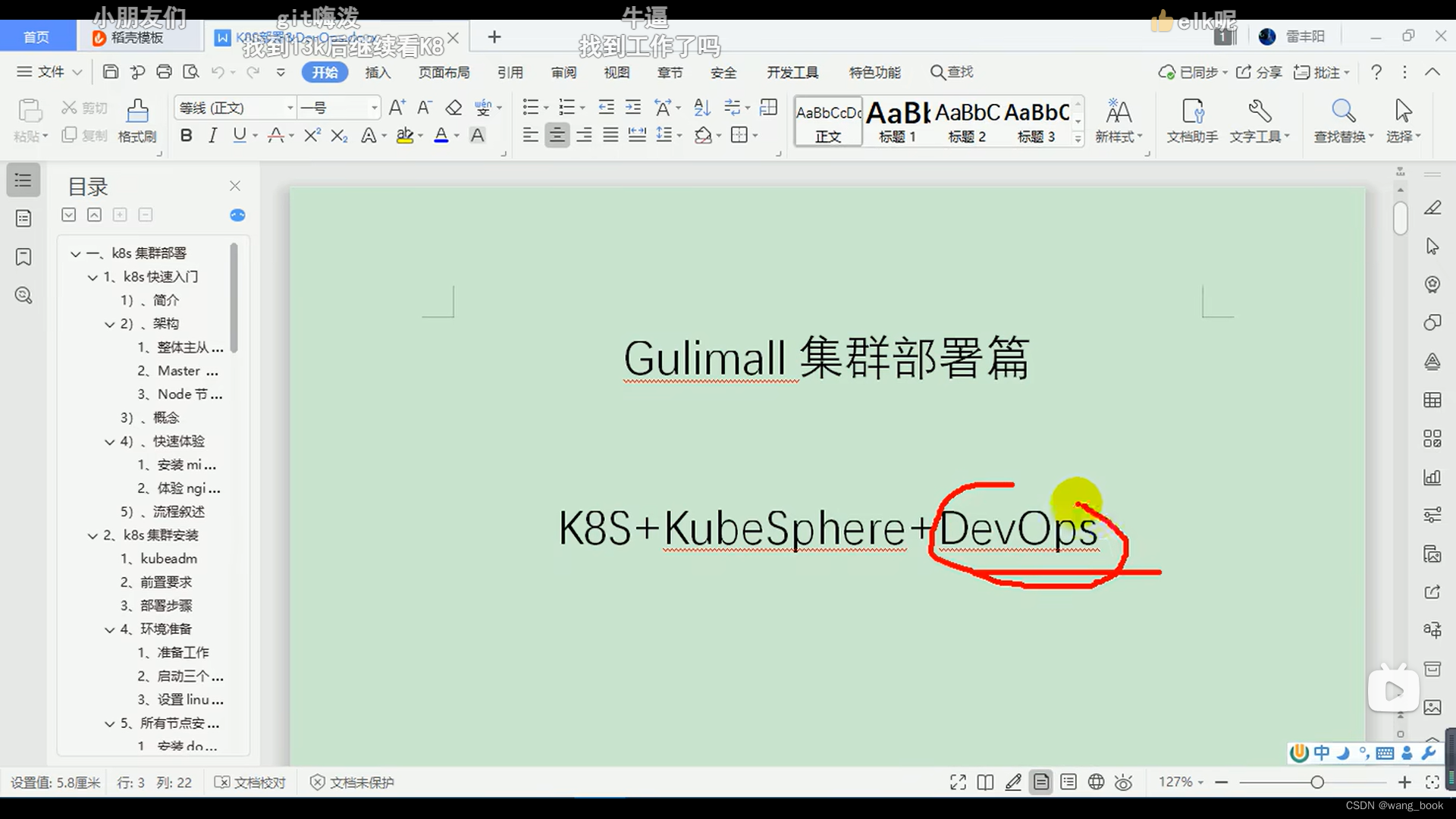Collapse the 4、环境准备 tree node
This screenshot has height=819, width=1456.
click(109, 629)
